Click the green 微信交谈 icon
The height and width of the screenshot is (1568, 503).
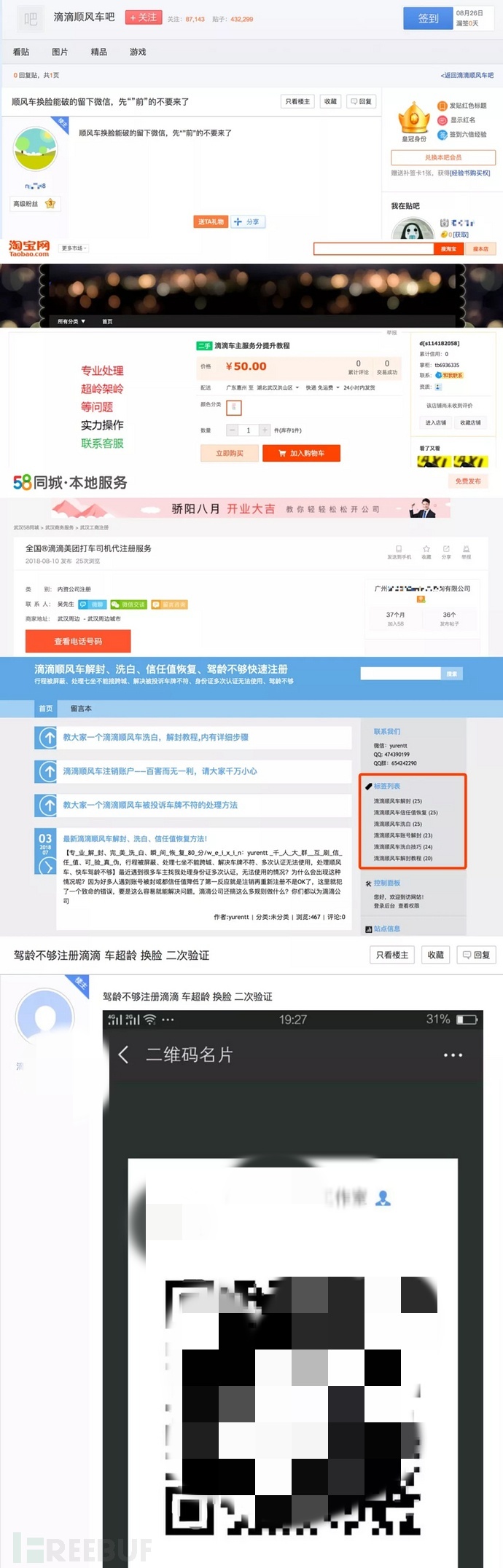(128, 604)
